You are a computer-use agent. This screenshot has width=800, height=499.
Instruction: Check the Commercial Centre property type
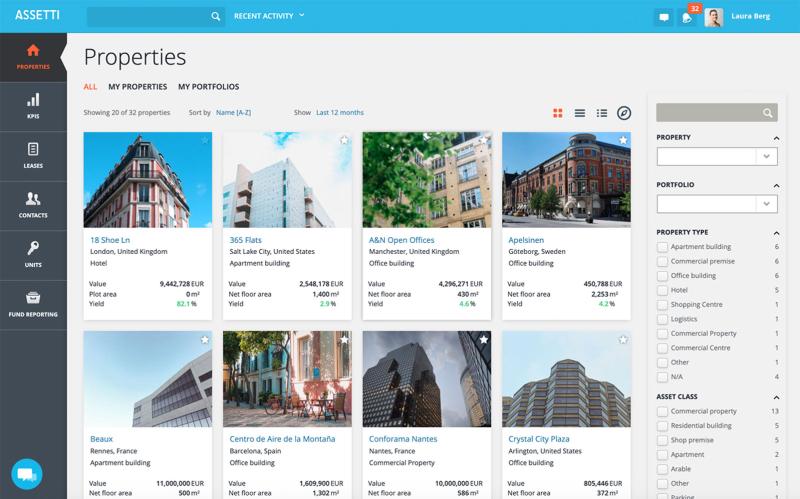tap(662, 348)
